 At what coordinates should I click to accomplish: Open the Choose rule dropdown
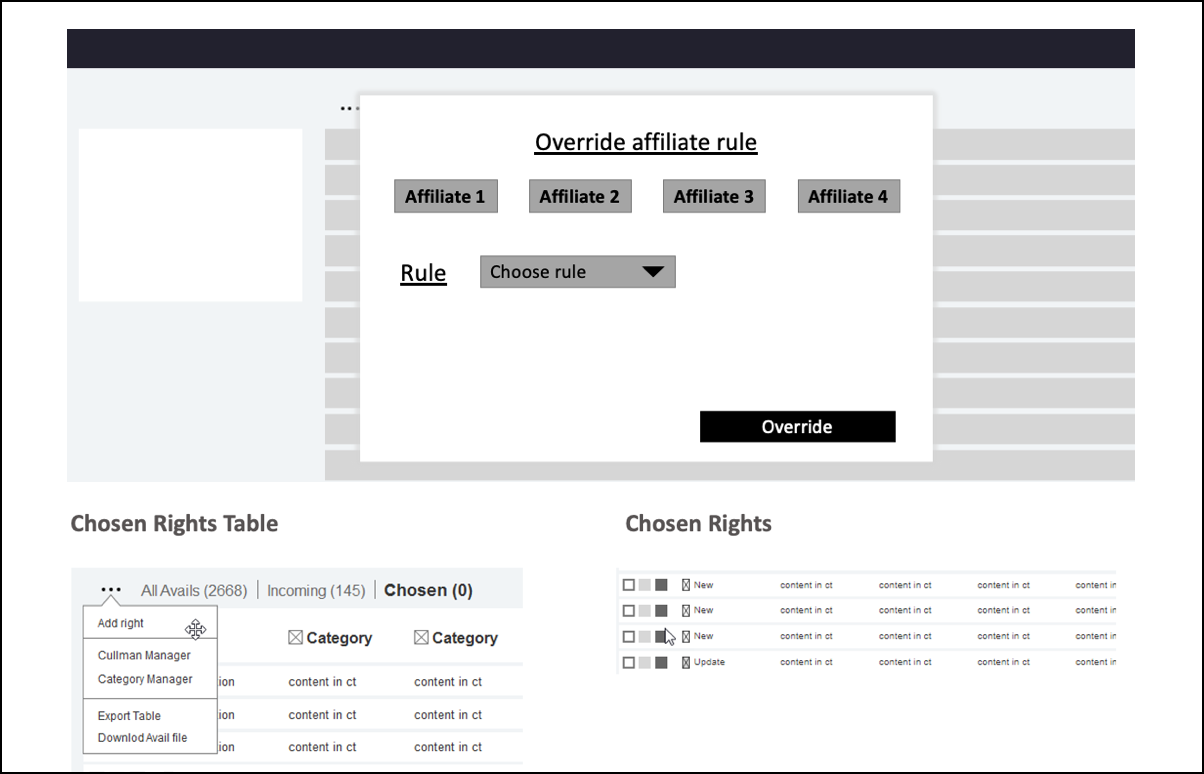click(577, 272)
